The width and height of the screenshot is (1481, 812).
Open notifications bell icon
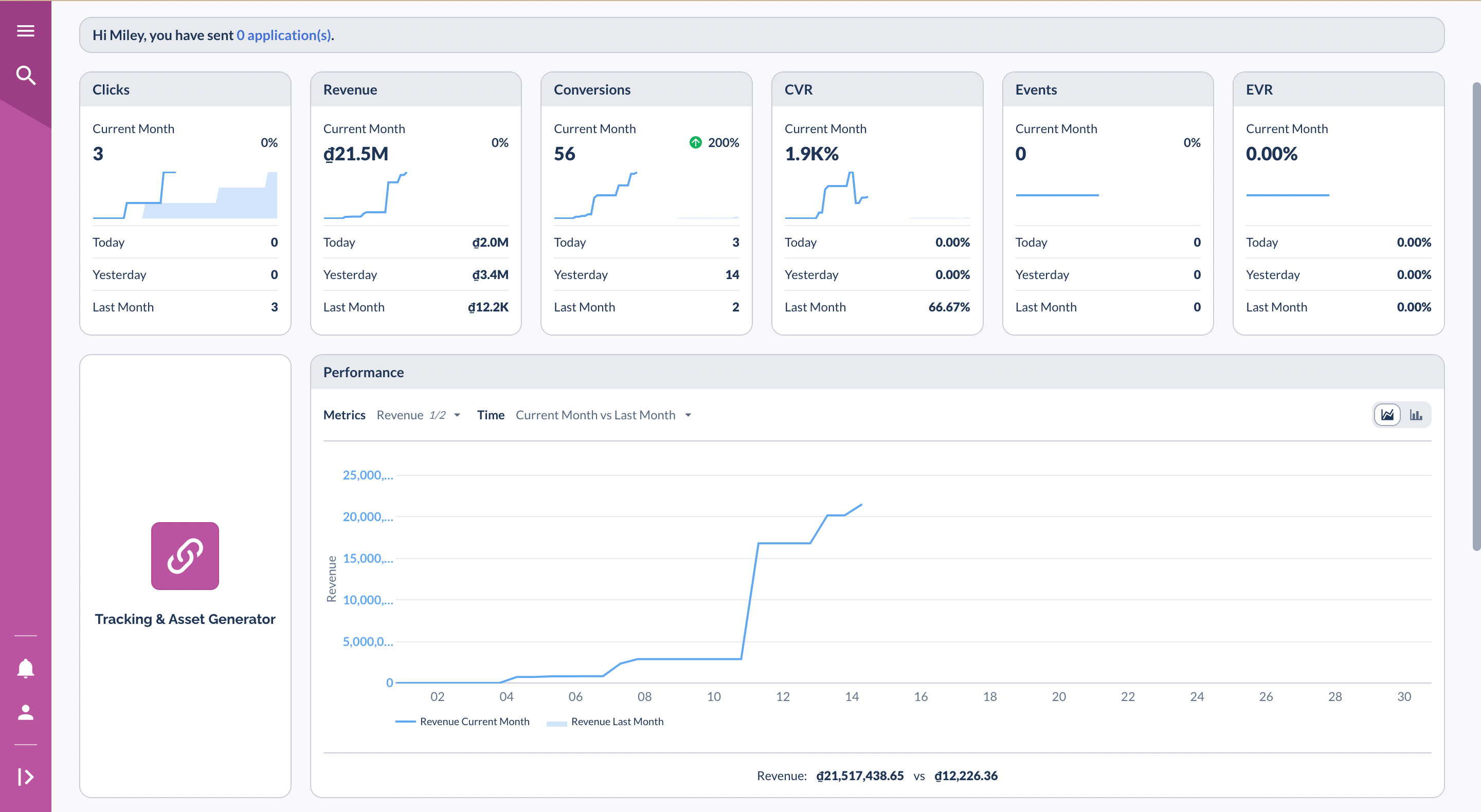25,668
